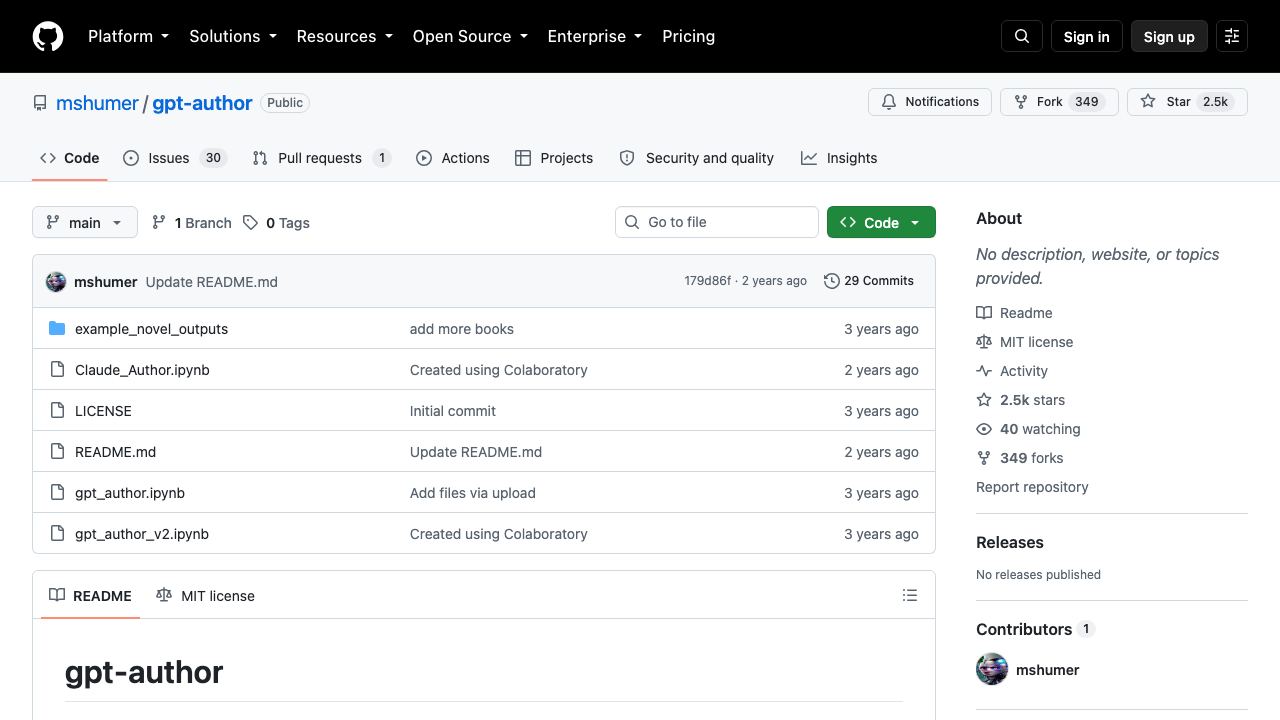Viewport: 1280px width, 720px height.
Task: Switch to the Projects tab
Action: pyautogui.click(x=554, y=158)
